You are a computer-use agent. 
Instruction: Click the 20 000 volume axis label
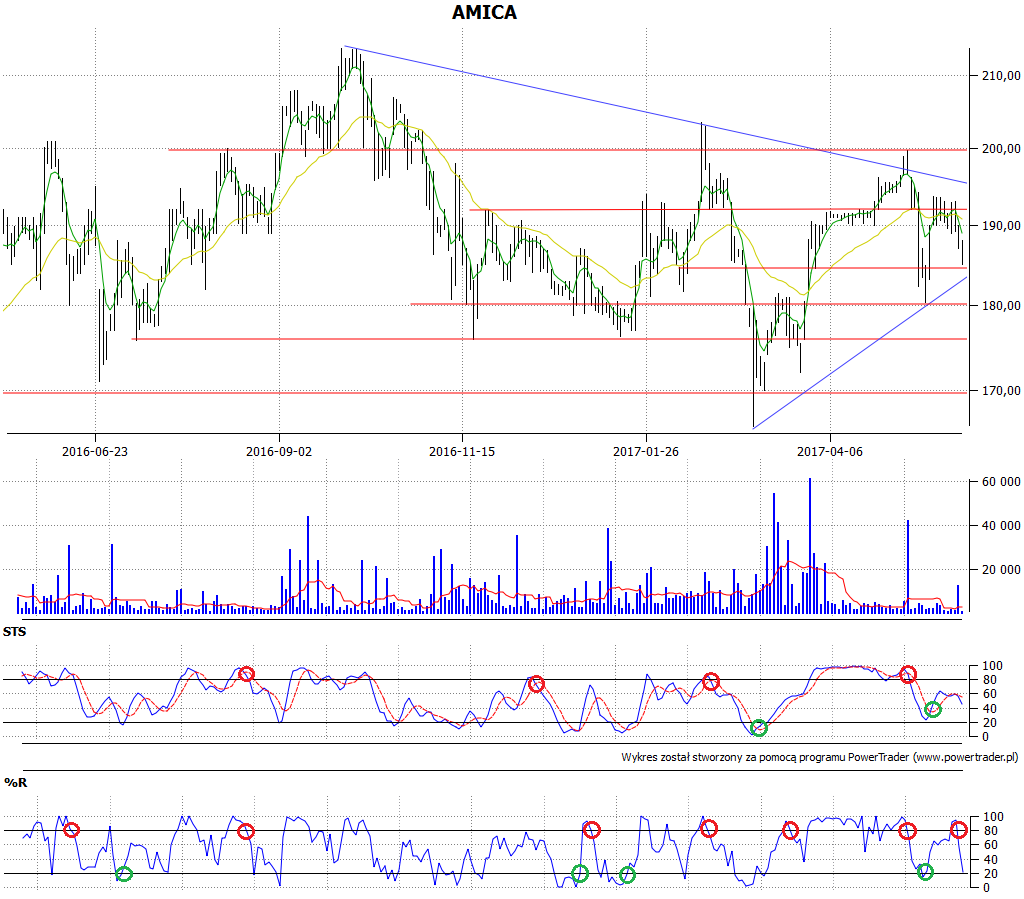(1000, 569)
